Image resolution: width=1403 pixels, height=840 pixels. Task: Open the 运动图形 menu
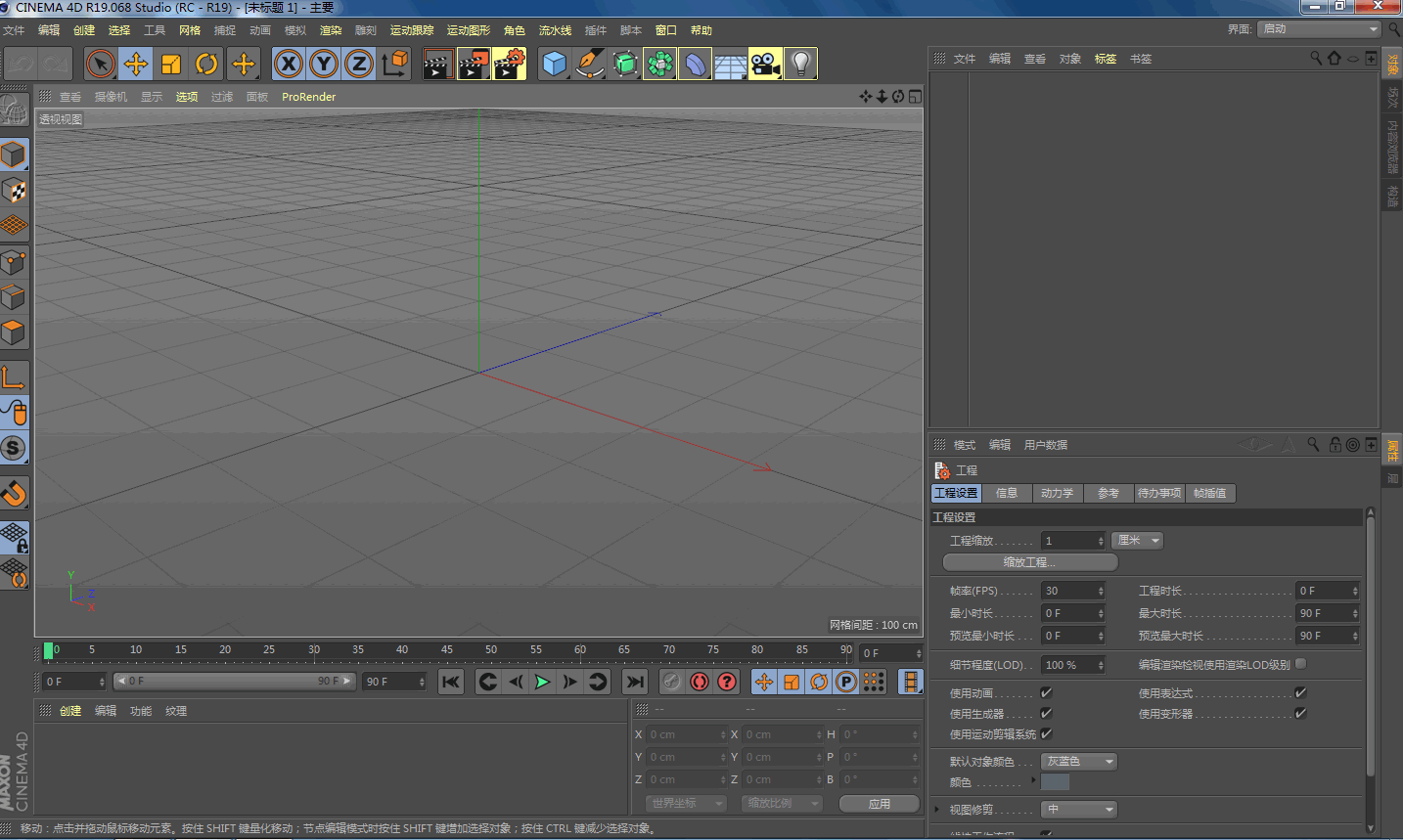[468, 30]
